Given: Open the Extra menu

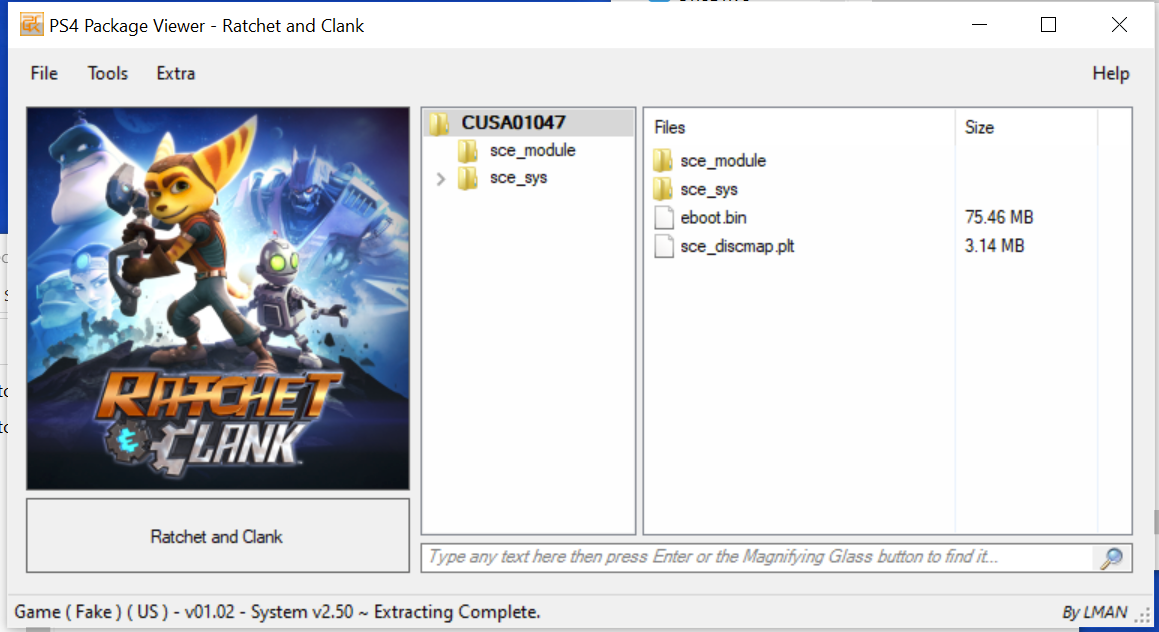Looking at the screenshot, I should [176, 73].
